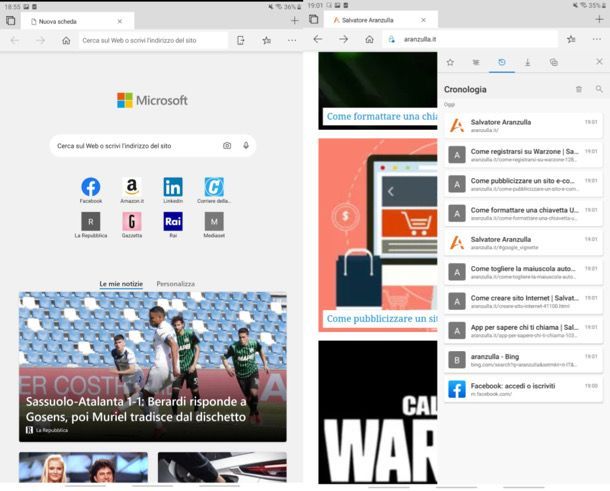This screenshot has width=610, height=491.
Task: Open 'aranzulla - Bing' history entry
Action: coord(523,360)
